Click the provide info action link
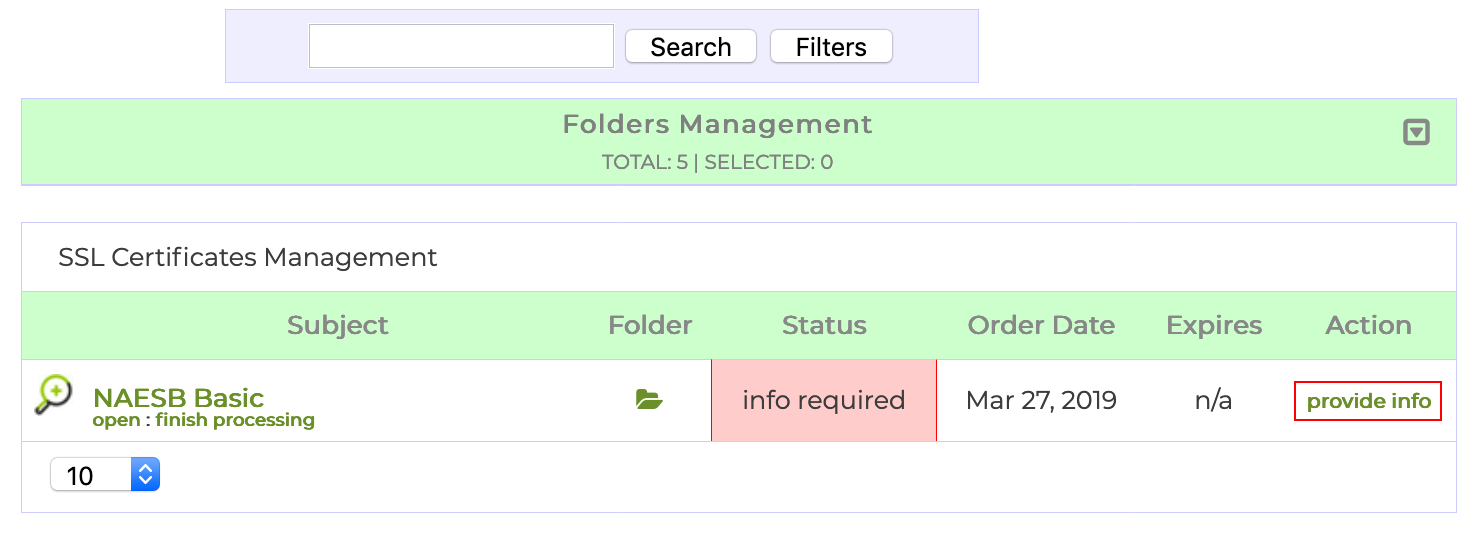 pyautogui.click(x=1368, y=401)
